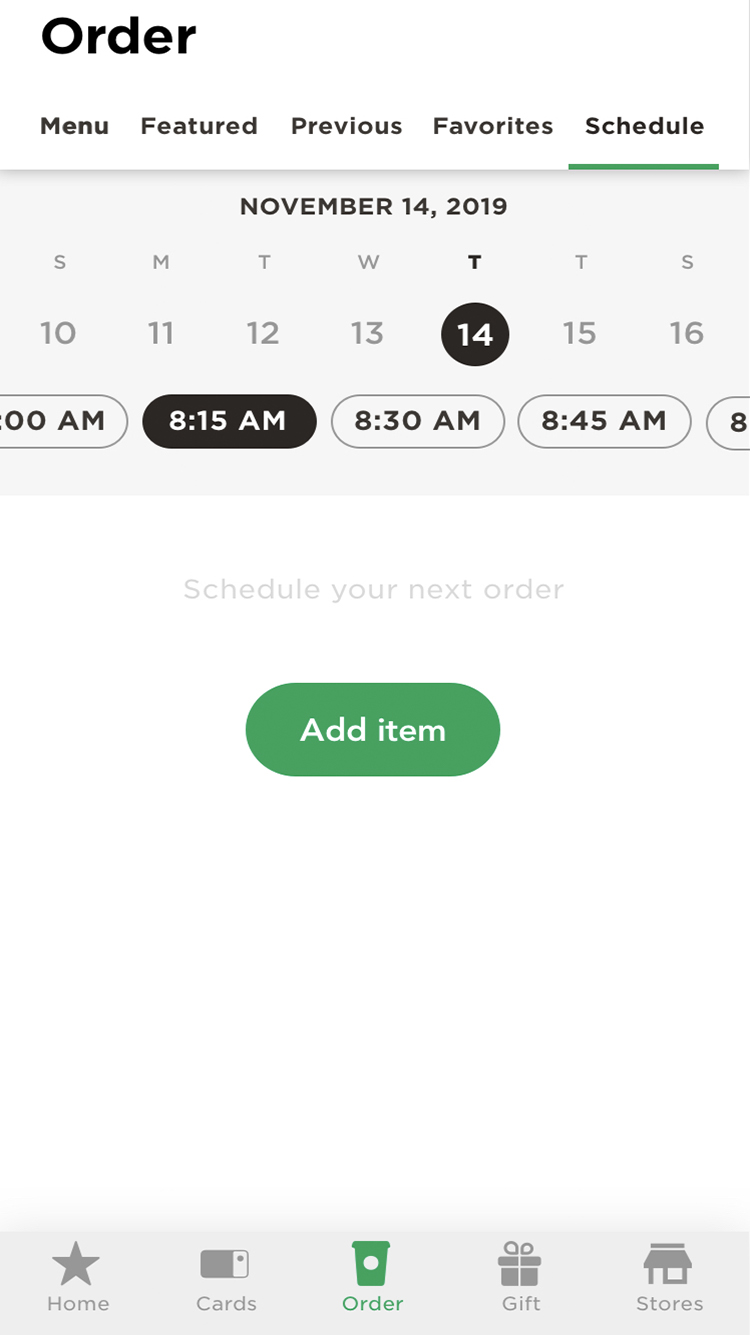Open the Cards wallet icon

(225, 1264)
